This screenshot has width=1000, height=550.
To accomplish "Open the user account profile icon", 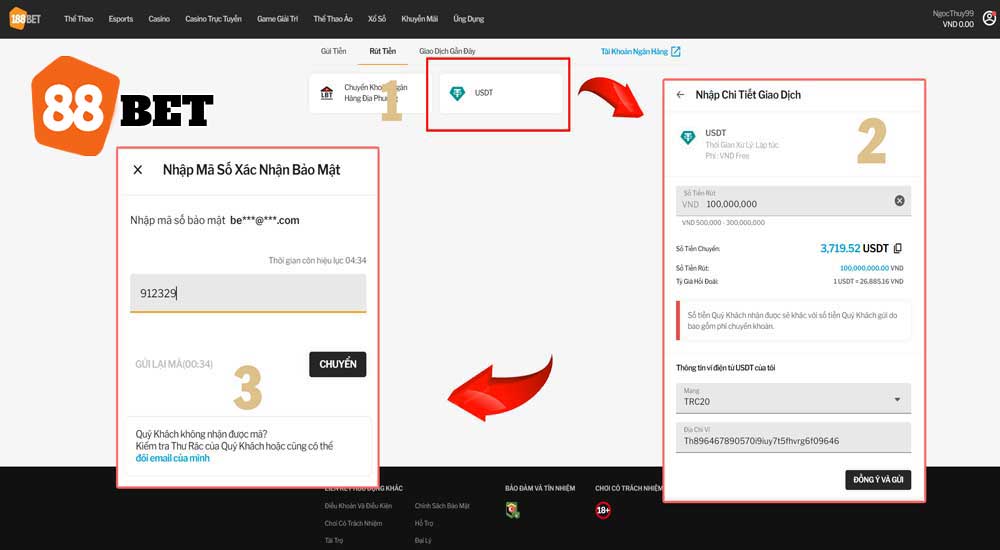I will (989, 19).
